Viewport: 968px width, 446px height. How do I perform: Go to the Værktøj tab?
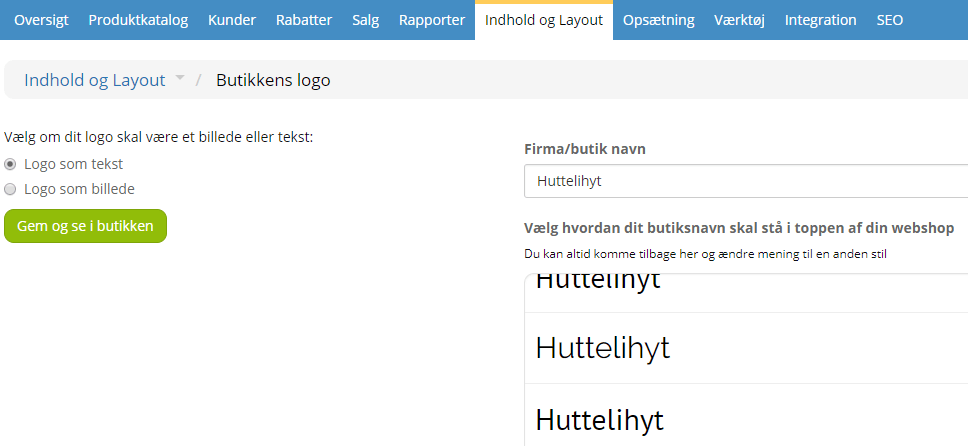740,20
